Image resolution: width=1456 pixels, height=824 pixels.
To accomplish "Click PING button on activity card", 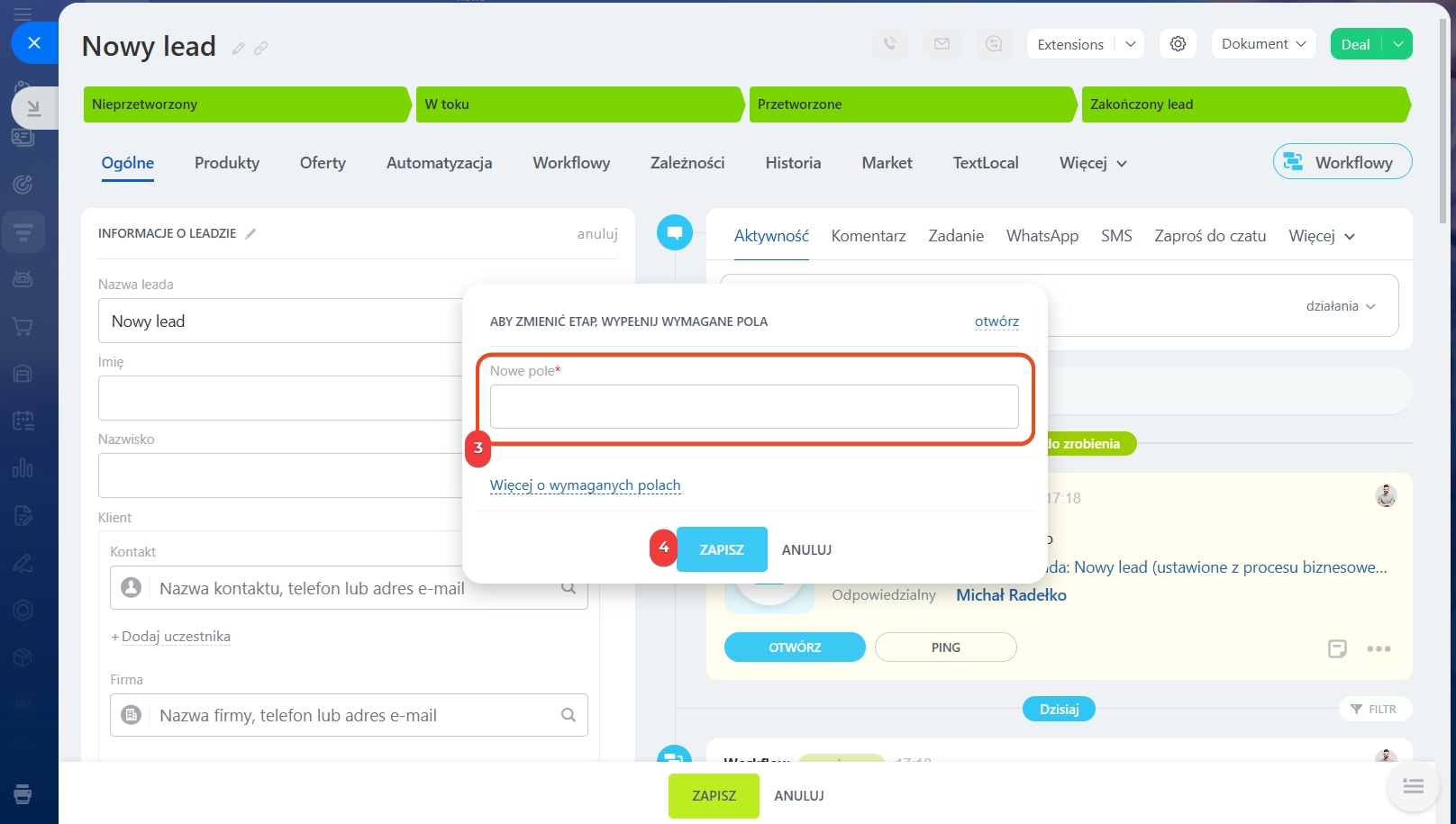I will point(946,647).
